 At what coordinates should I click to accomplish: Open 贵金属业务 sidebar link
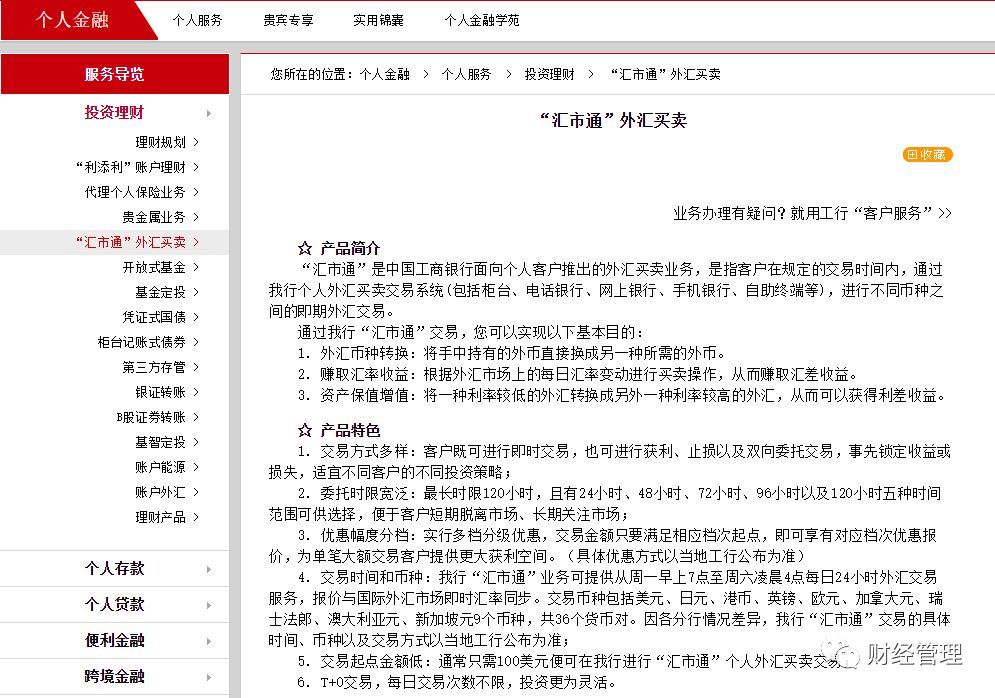(154, 217)
